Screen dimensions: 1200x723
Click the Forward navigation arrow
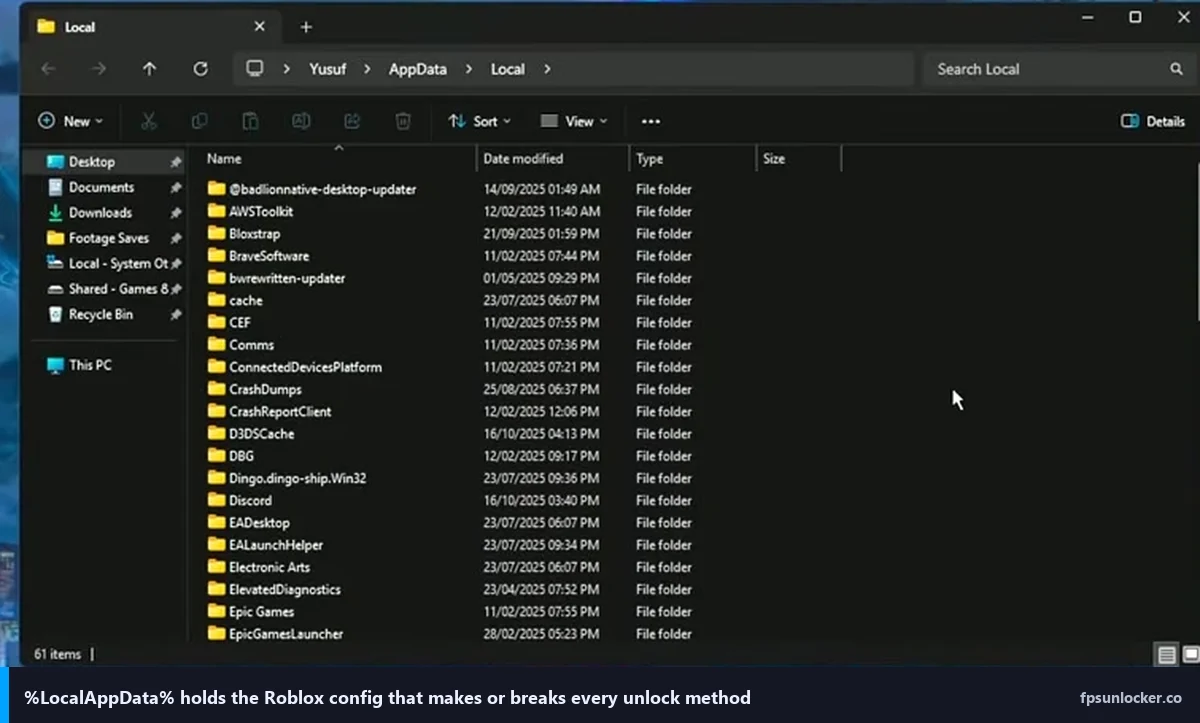point(98,69)
